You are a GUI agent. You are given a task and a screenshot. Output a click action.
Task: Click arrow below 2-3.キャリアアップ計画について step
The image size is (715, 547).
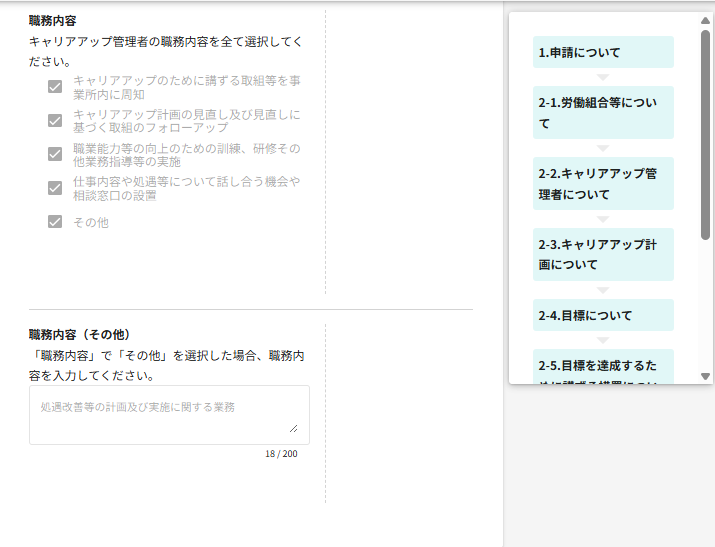[x=603, y=290]
